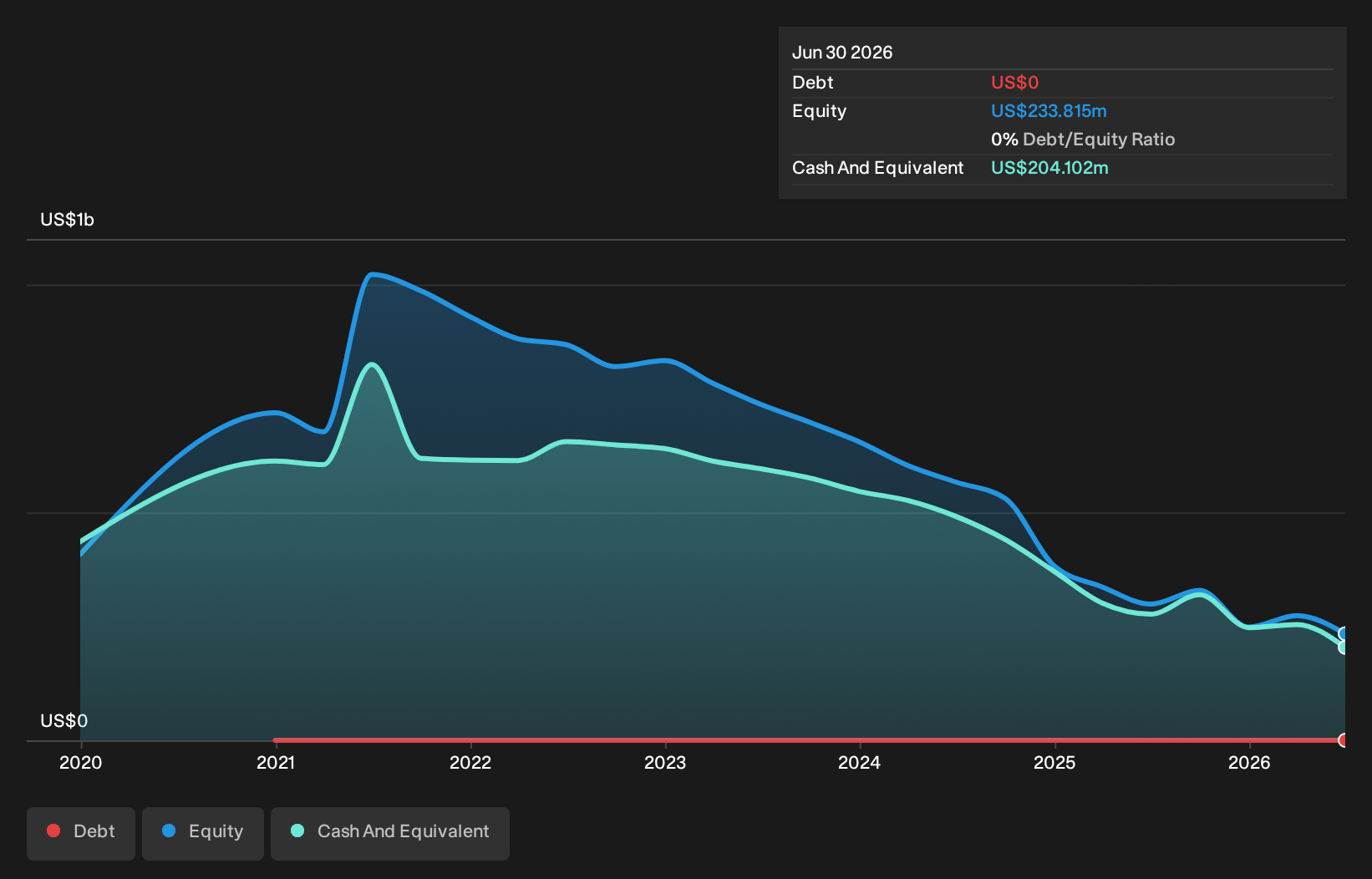This screenshot has height=879, width=1372.
Task: Click the 2021 x-axis label
Action: pyautogui.click(x=276, y=762)
